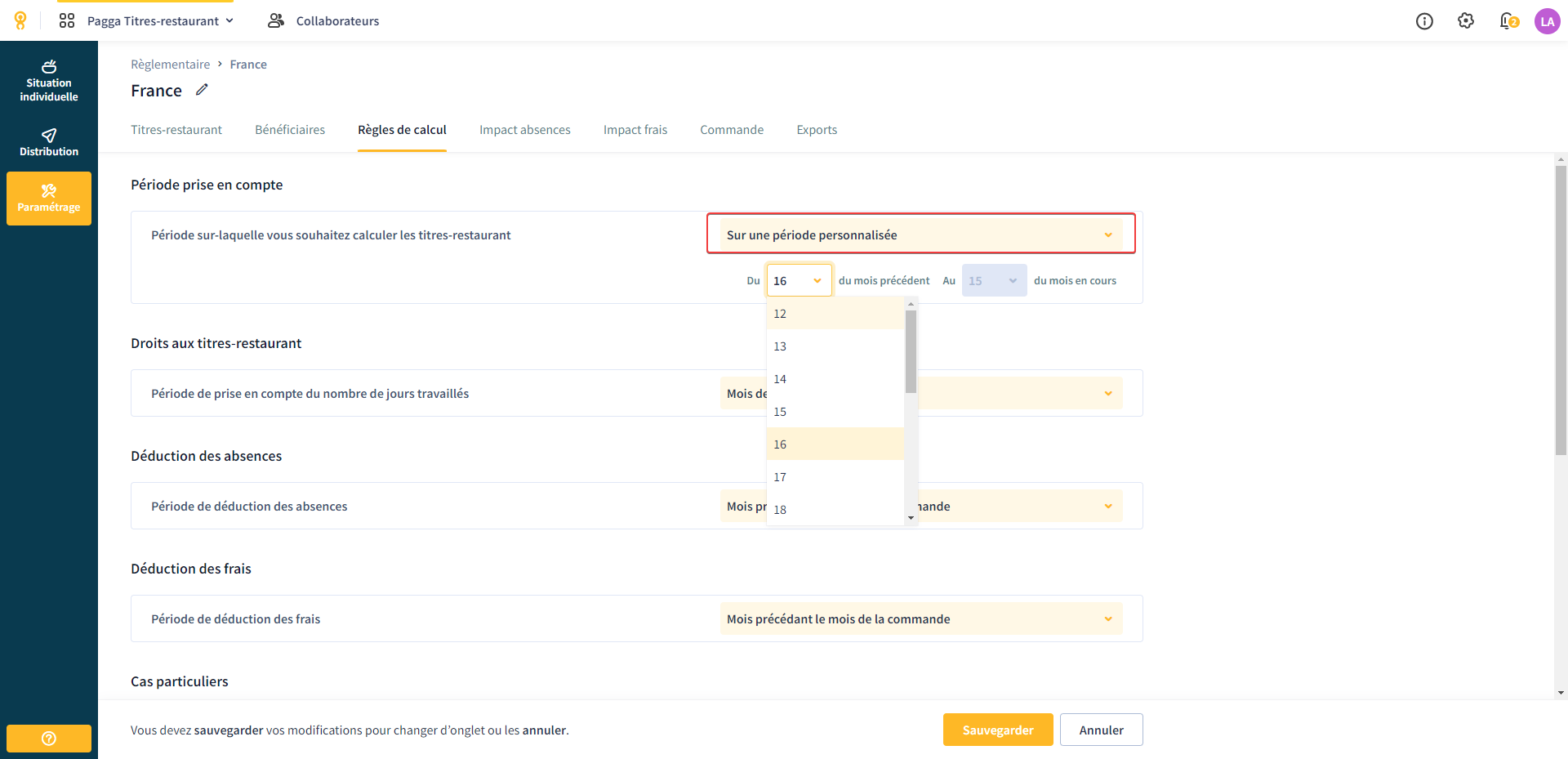This screenshot has width=1568, height=759.
Task: Open the information circle icon
Action: (1424, 21)
